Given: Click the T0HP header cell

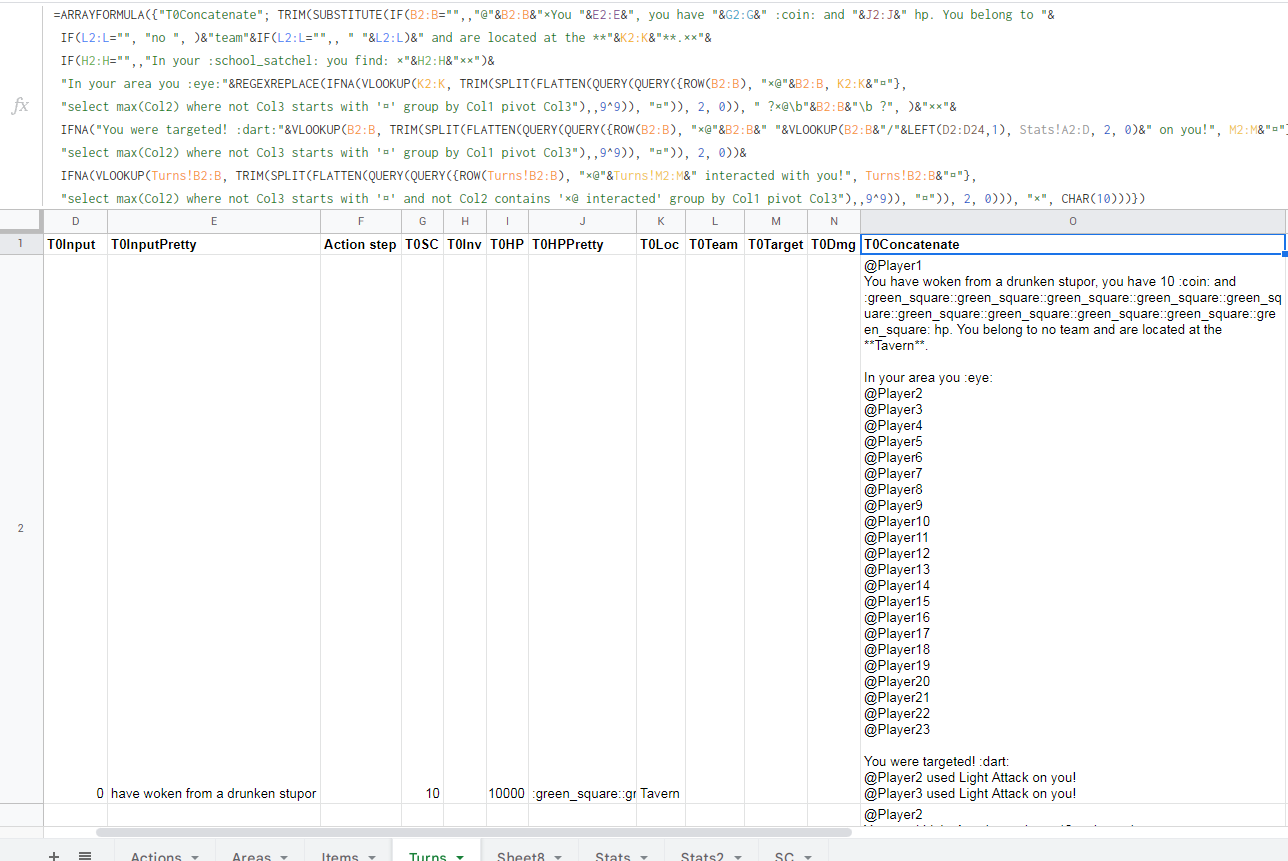Looking at the screenshot, I should [507, 244].
